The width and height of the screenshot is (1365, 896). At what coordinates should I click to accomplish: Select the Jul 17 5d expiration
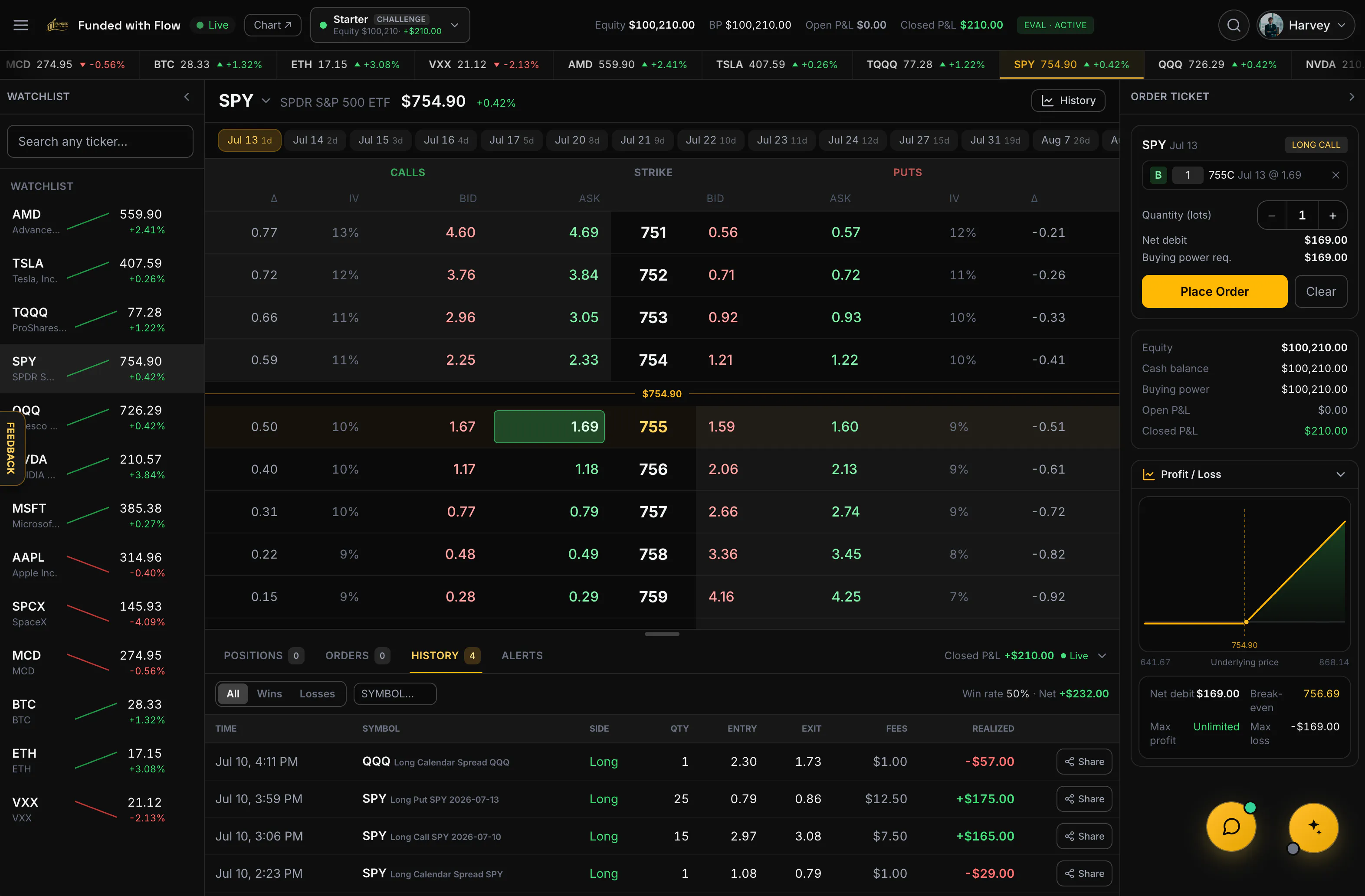tap(511, 141)
